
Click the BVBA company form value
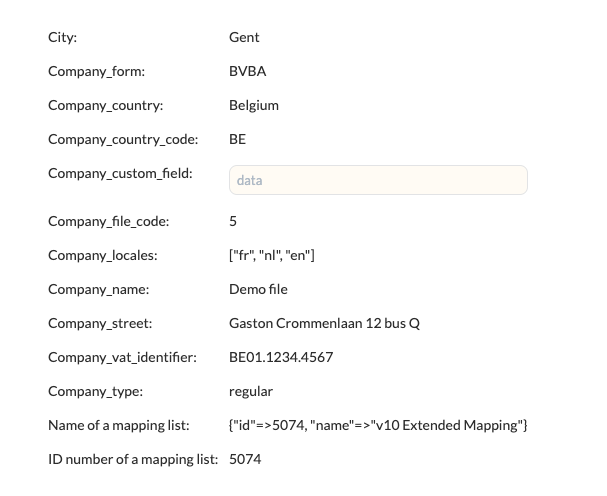(x=247, y=71)
